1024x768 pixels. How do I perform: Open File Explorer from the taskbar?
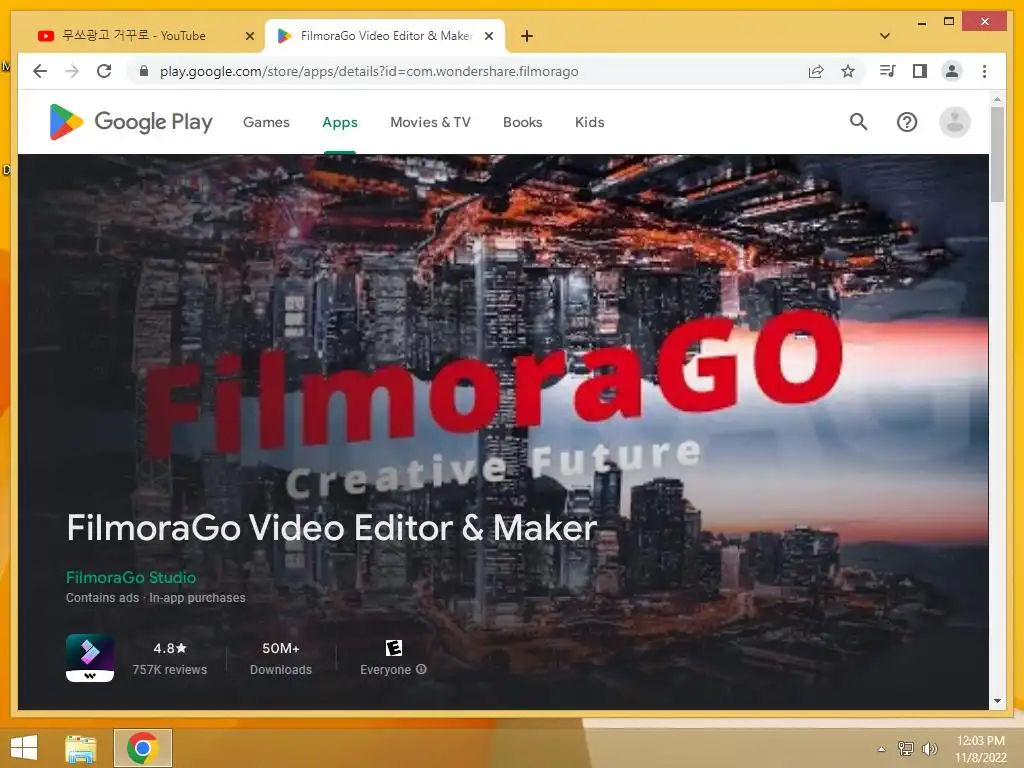(80, 748)
